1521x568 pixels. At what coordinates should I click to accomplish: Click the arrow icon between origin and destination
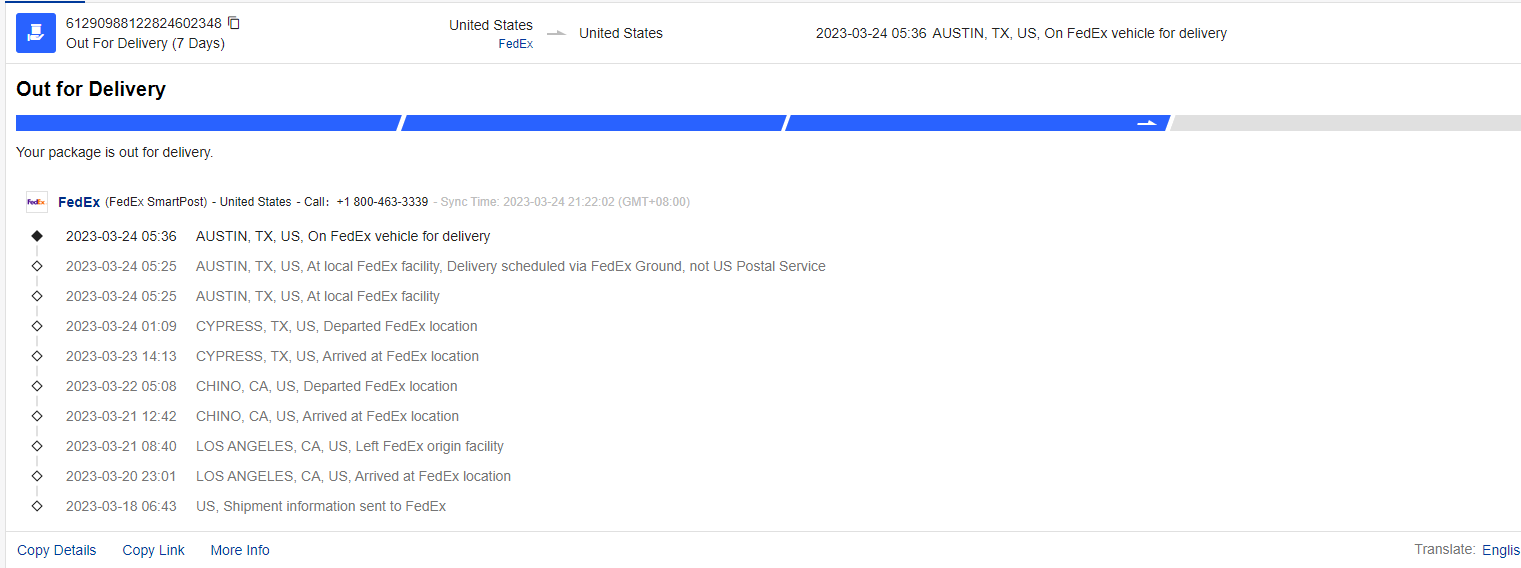[556, 33]
